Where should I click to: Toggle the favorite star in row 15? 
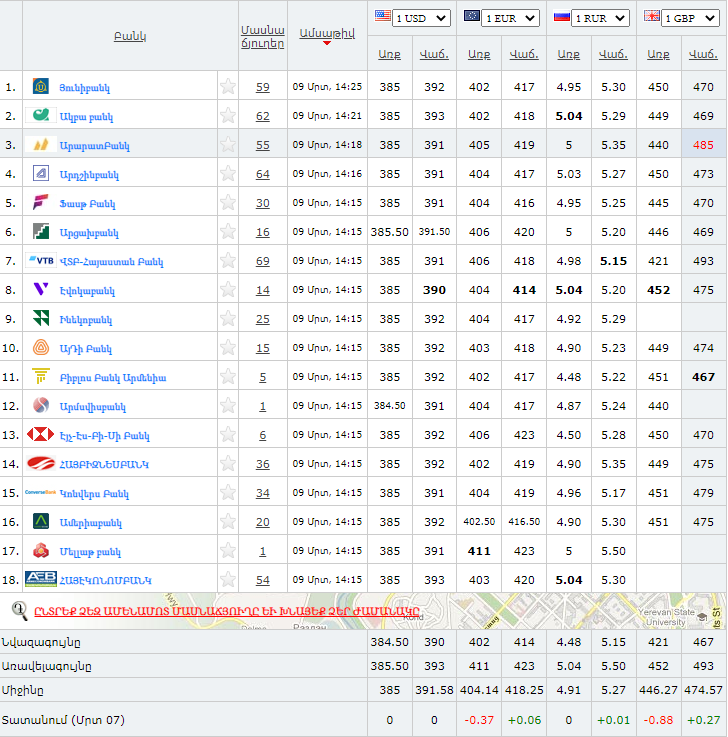[x=228, y=492]
